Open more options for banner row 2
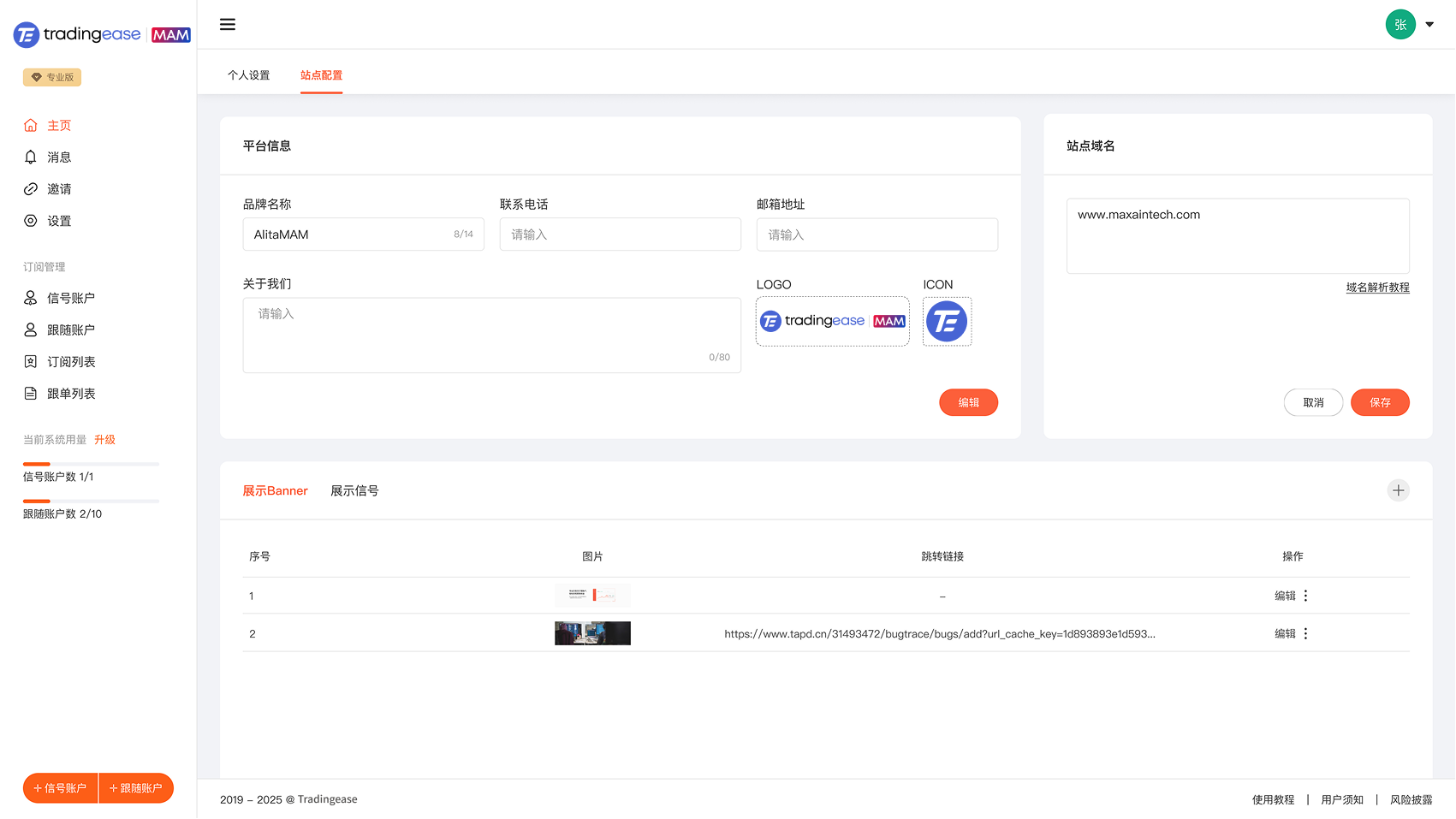Viewport: 1456px width, 819px height. click(1305, 634)
